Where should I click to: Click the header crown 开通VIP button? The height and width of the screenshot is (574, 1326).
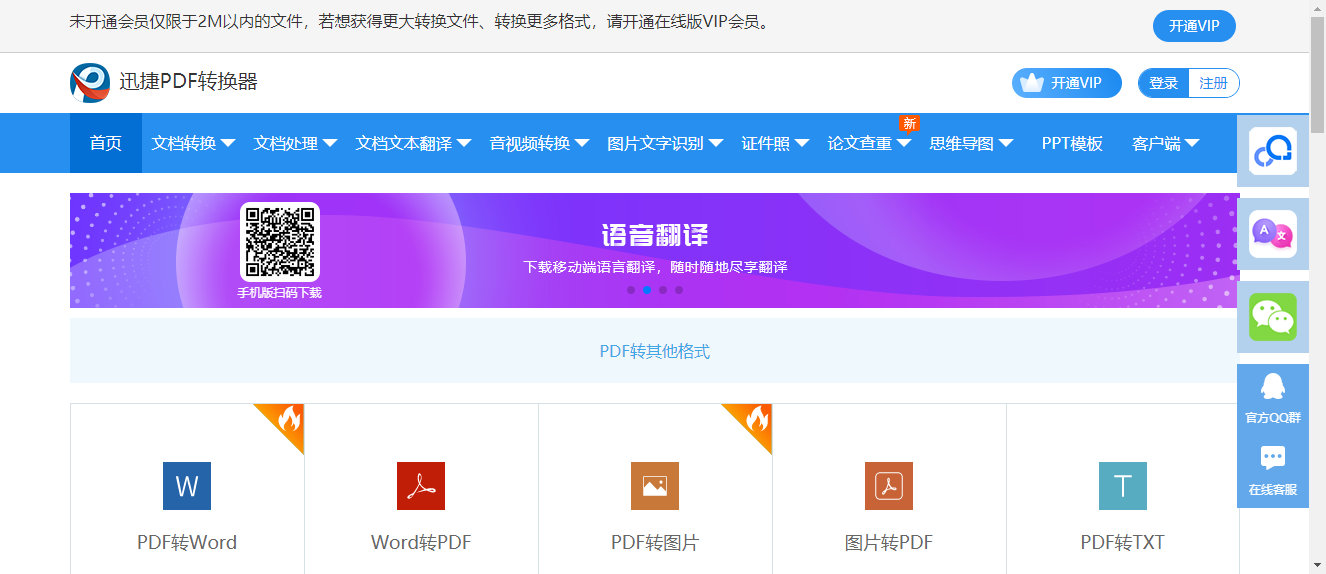(x=1067, y=83)
